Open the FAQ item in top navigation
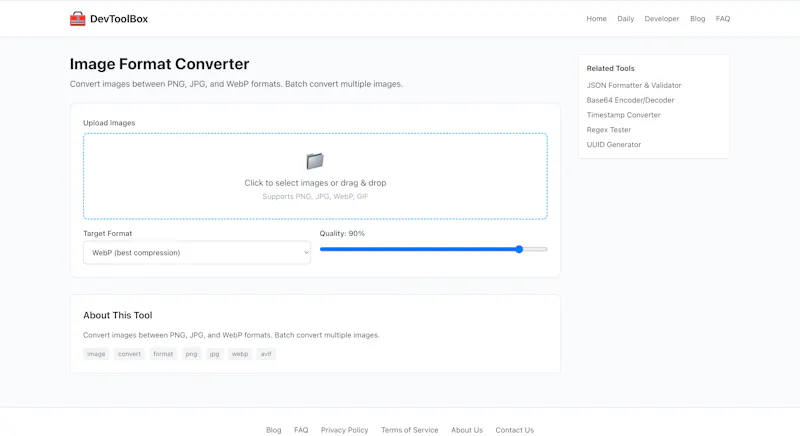Screen dimensions: 800x436 (x=723, y=19)
